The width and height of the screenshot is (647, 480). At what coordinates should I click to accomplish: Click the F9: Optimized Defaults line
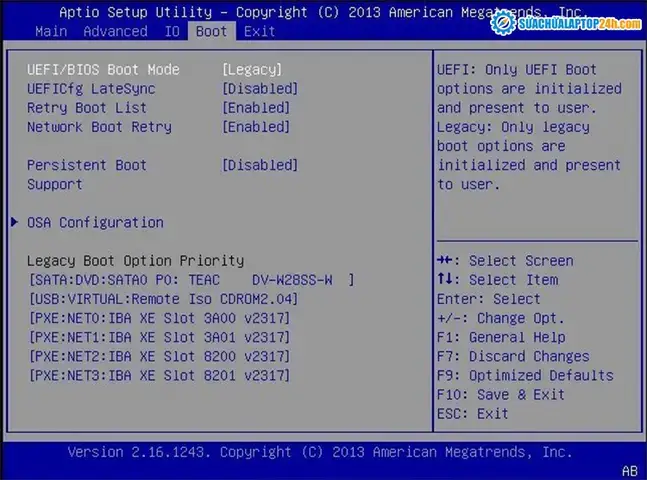tap(525, 376)
